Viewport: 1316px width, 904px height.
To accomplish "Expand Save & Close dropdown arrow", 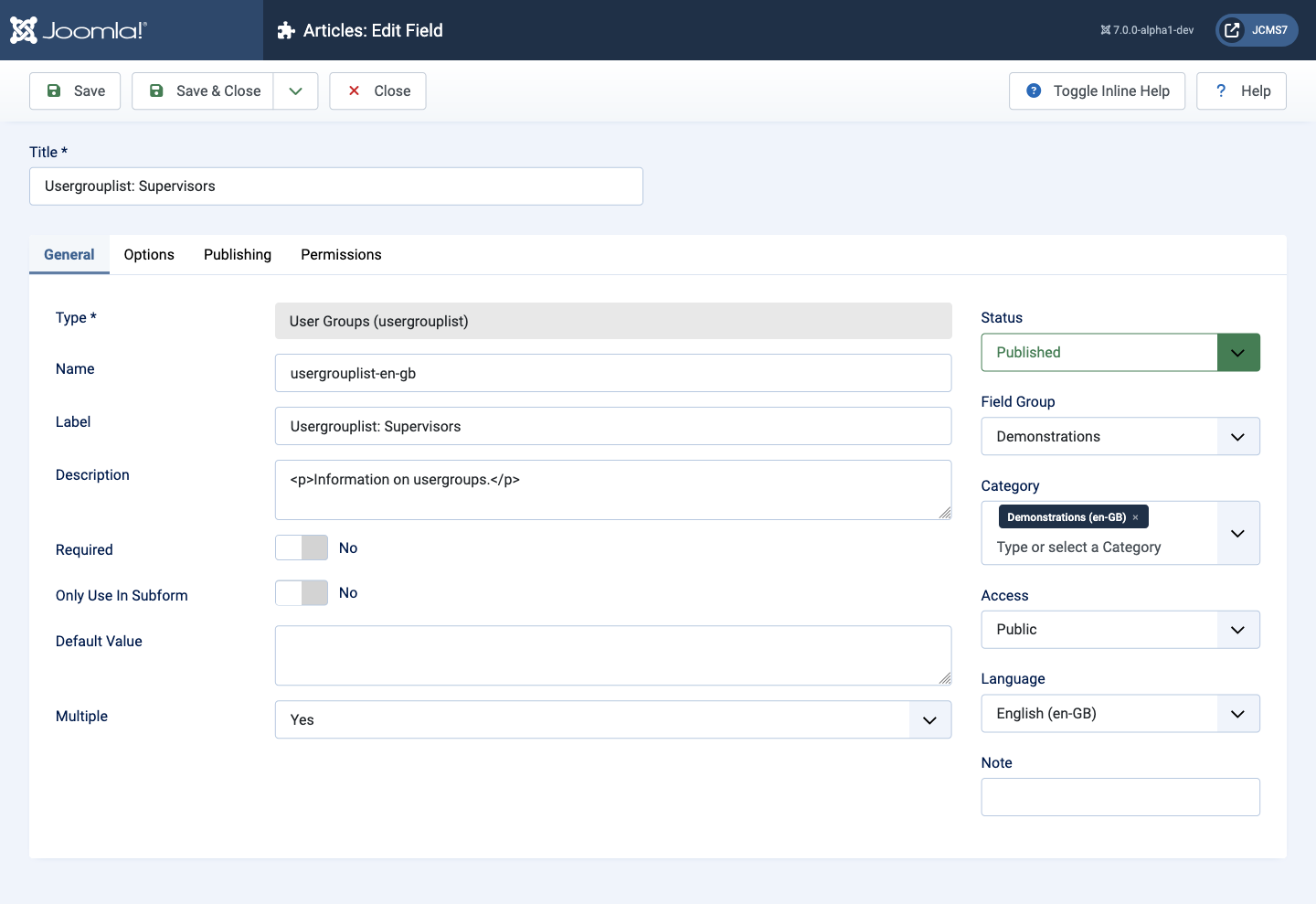I will tap(295, 90).
